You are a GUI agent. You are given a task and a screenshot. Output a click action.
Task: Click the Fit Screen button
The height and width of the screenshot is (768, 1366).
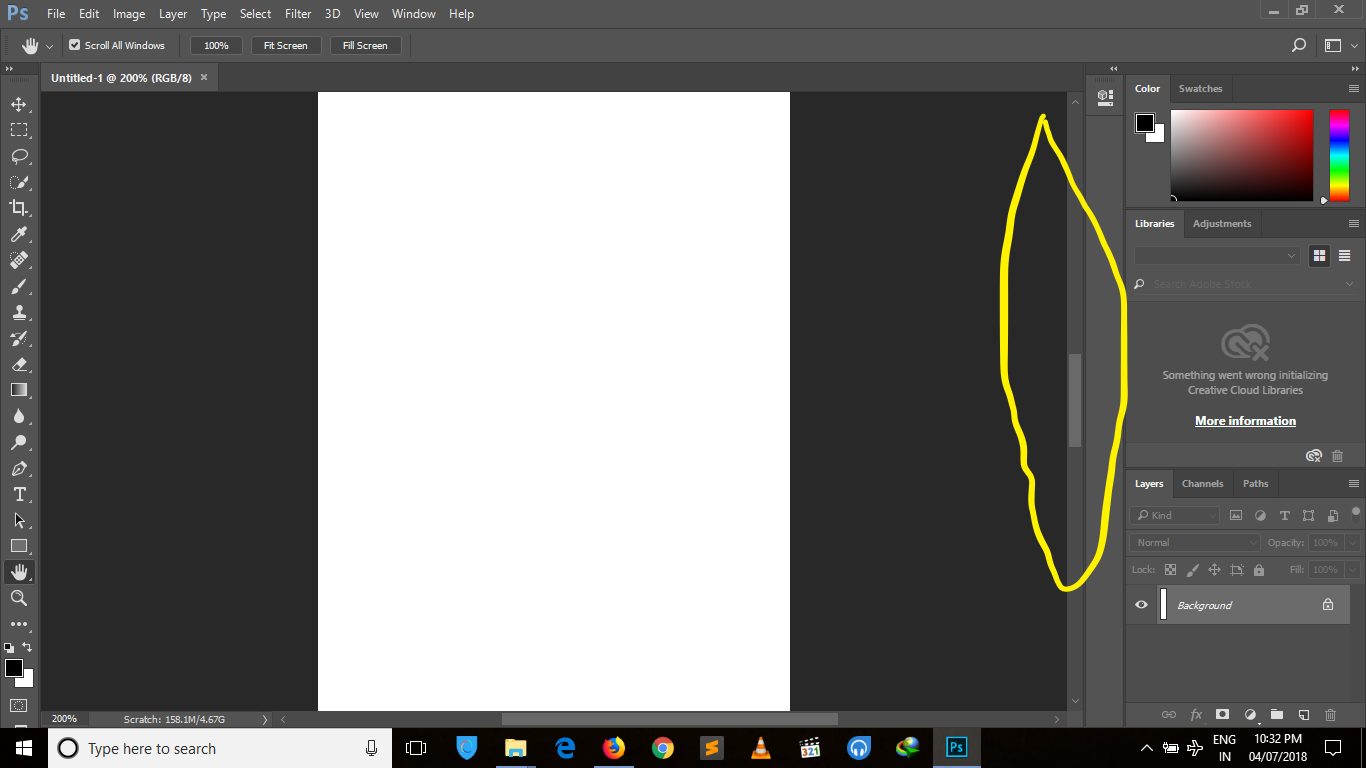[285, 45]
